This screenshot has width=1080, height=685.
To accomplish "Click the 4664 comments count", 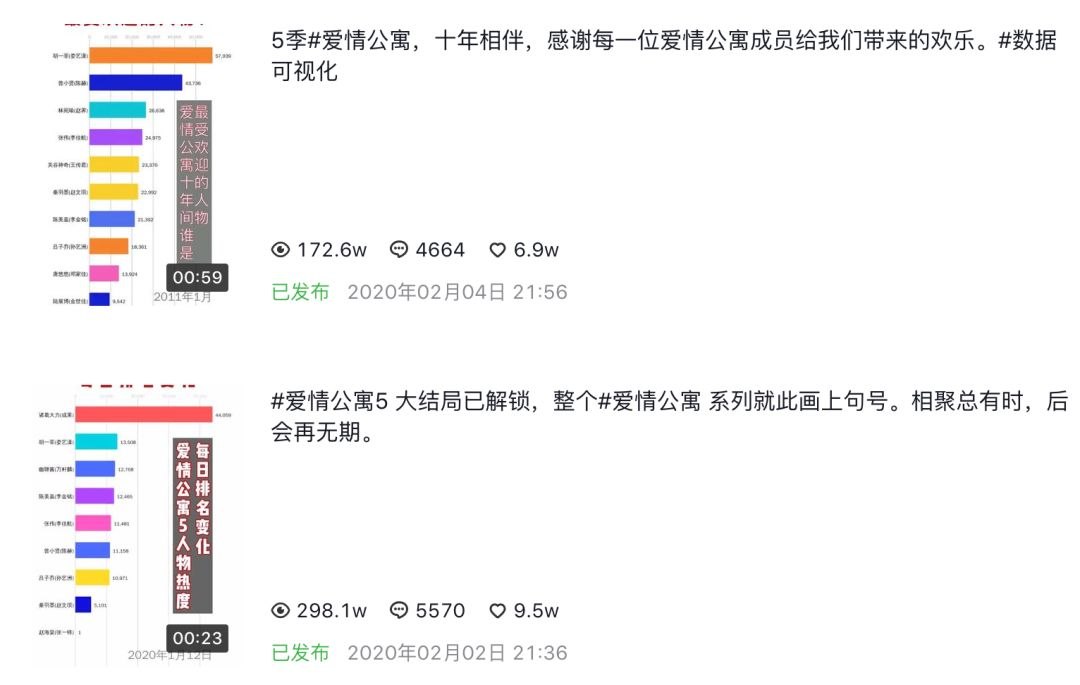I will pos(440,250).
